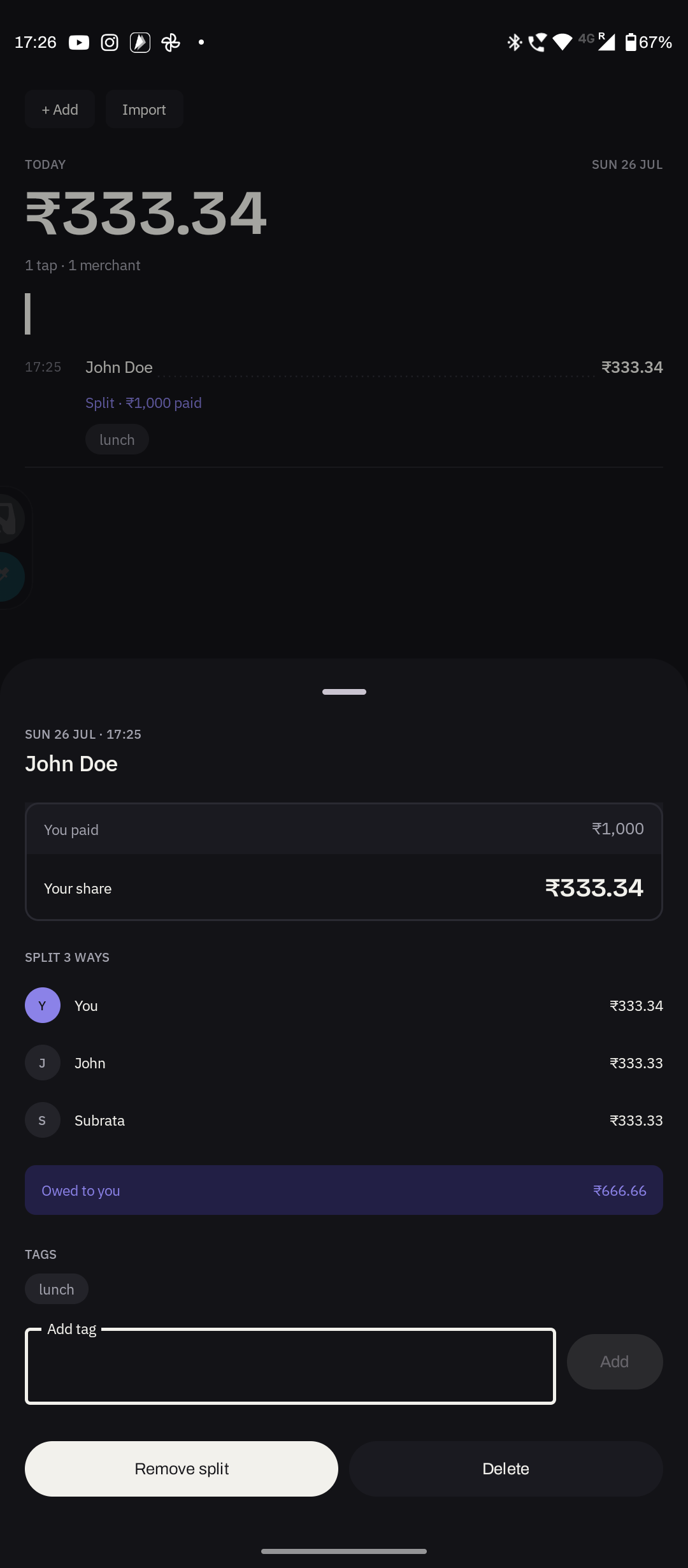This screenshot has height=1568, width=688.
Task: Tap the lunch tag chip under TAGS
Action: [x=57, y=1289]
